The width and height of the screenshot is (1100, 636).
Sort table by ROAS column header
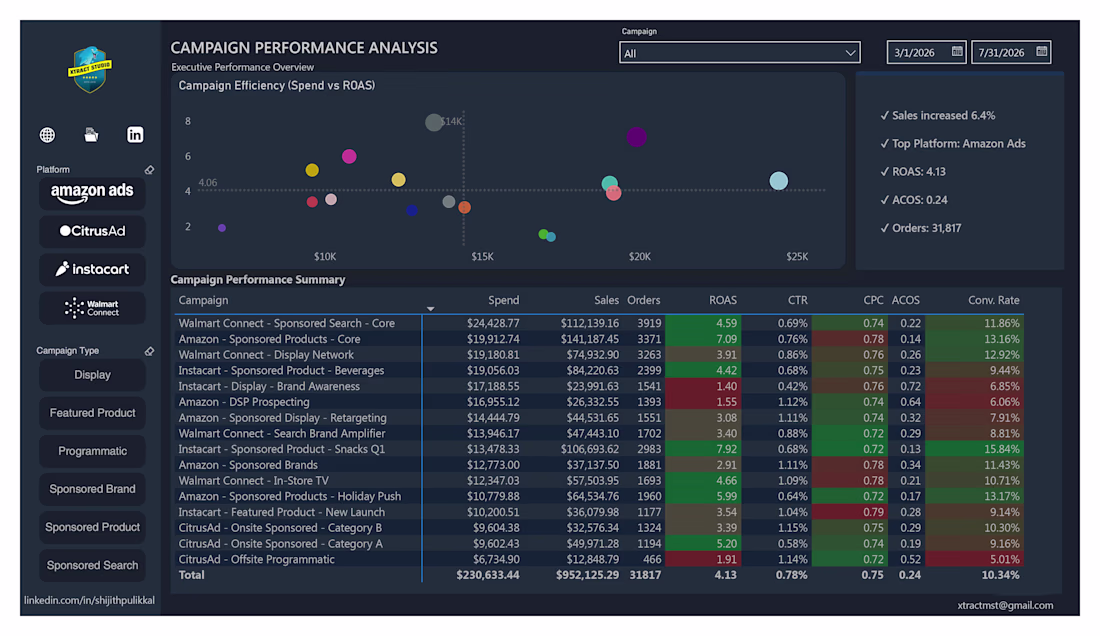click(723, 300)
